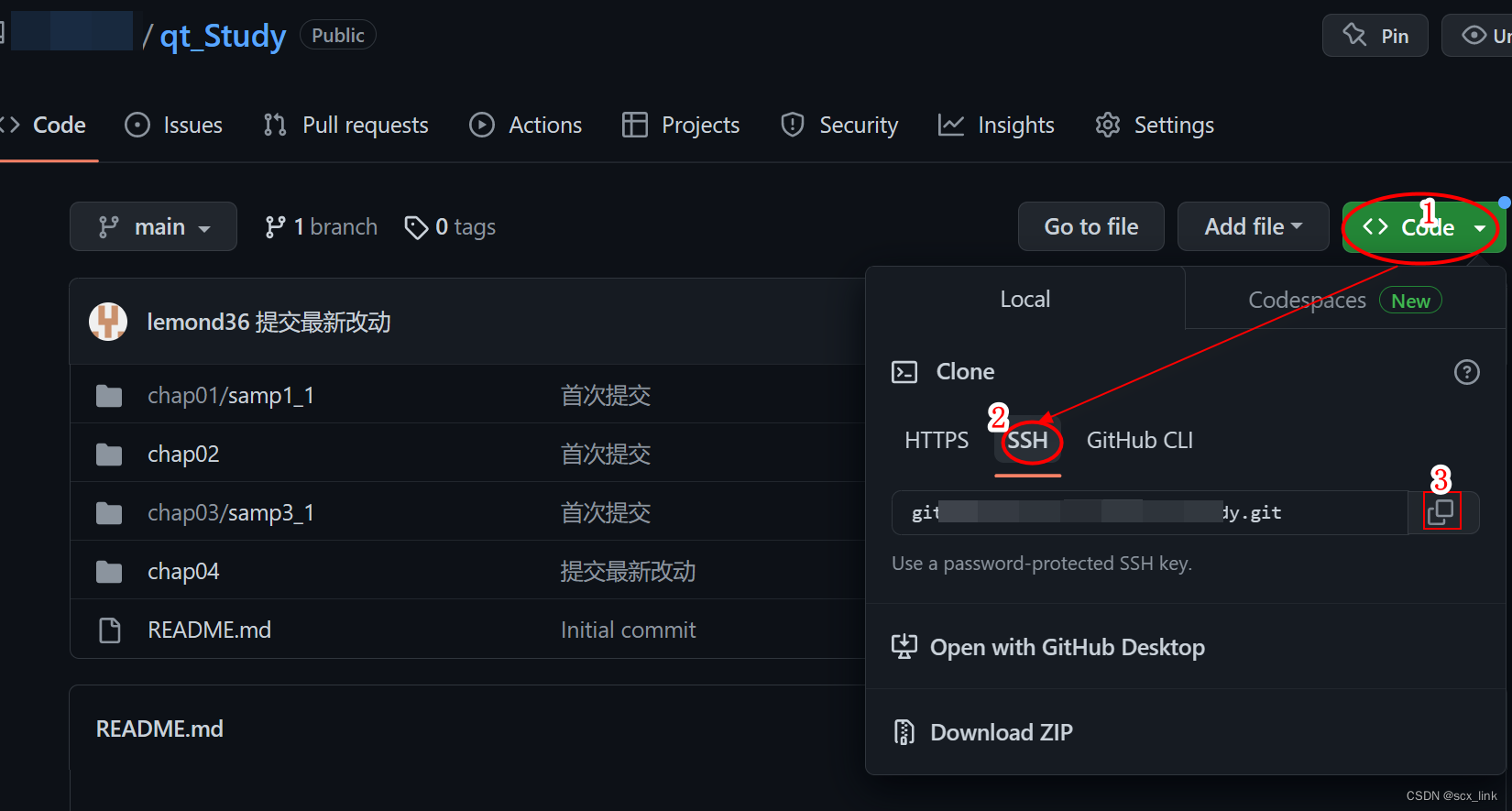Open the README.md file
Screen dimensions: 1512x811
tap(209, 630)
